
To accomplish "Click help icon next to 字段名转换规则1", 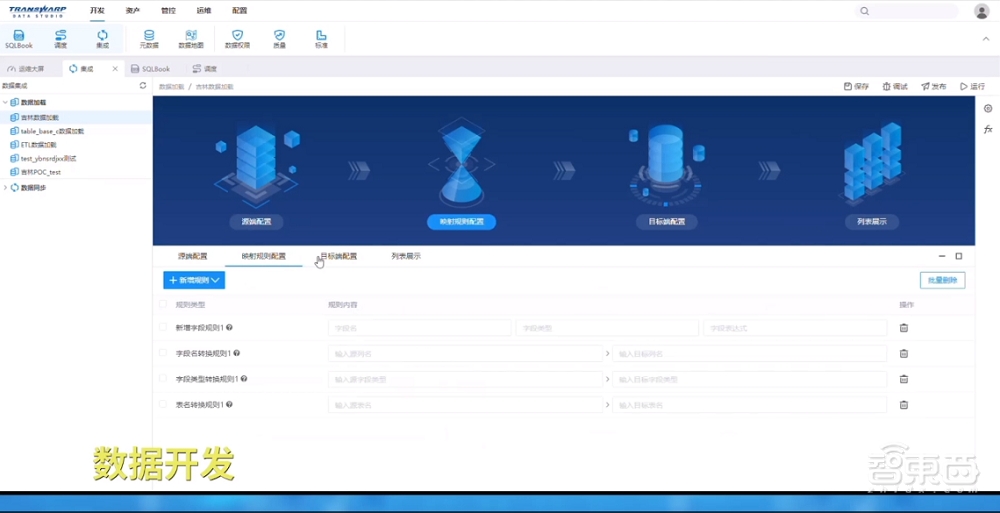I will (237, 353).
